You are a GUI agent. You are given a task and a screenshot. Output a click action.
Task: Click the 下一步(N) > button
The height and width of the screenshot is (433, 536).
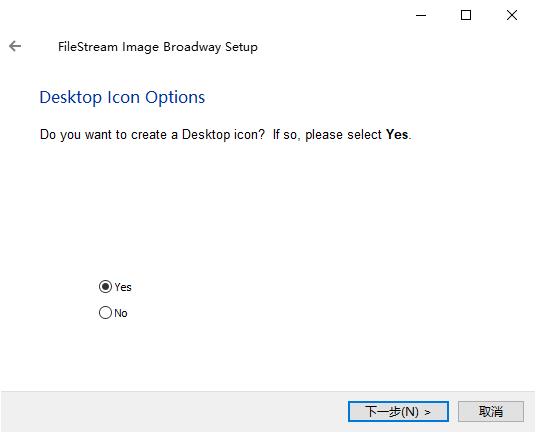[398, 411]
